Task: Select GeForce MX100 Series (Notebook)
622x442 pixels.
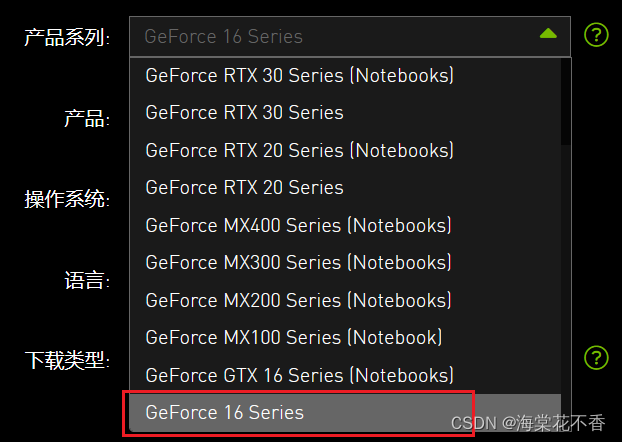Action: [x=293, y=337]
